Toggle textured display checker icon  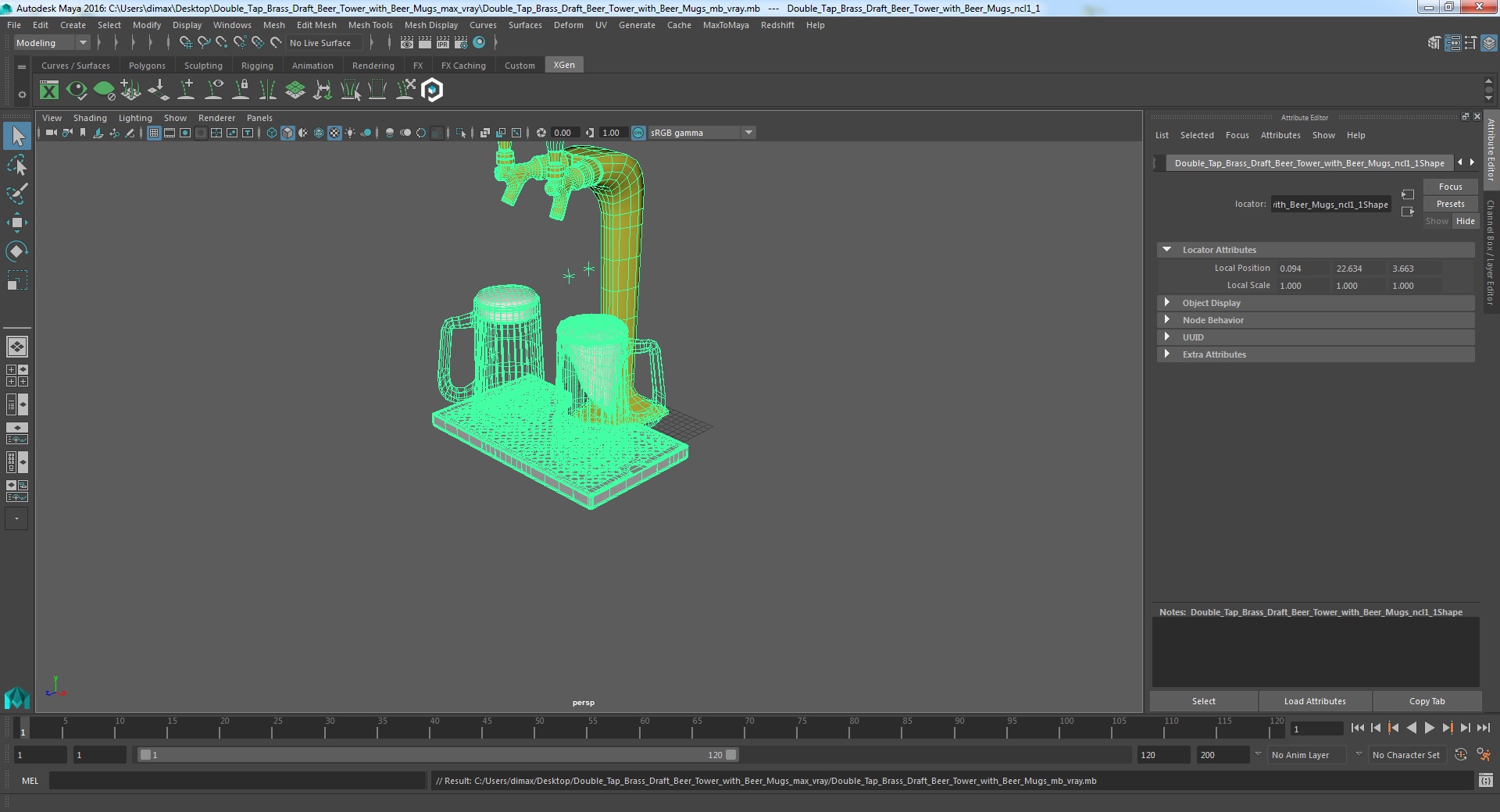click(334, 133)
